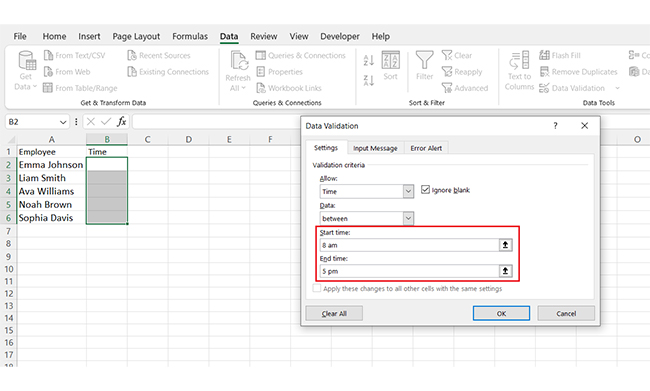Select the Data ribbon tab

(x=229, y=36)
